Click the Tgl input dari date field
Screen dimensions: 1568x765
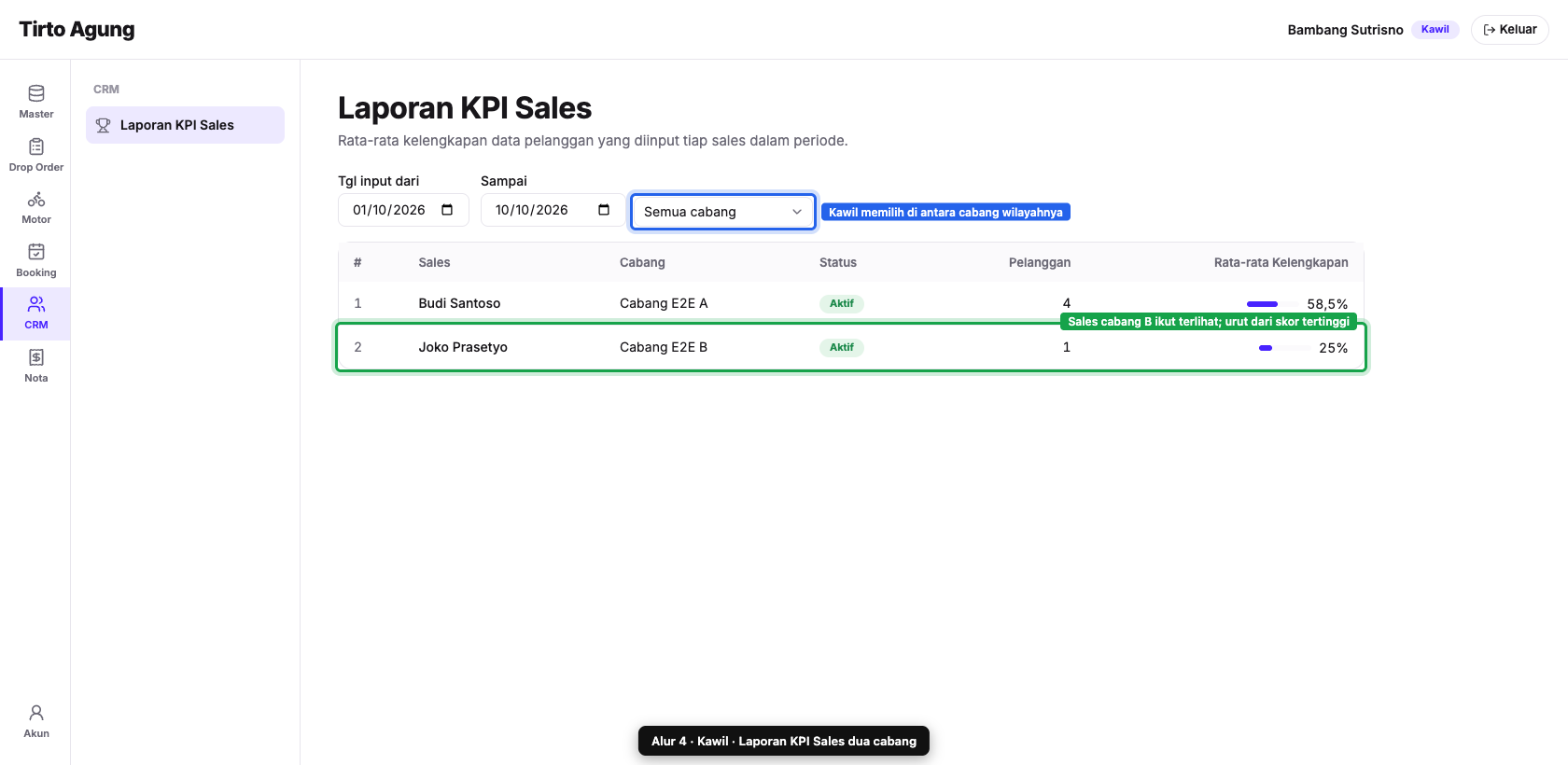pos(403,210)
